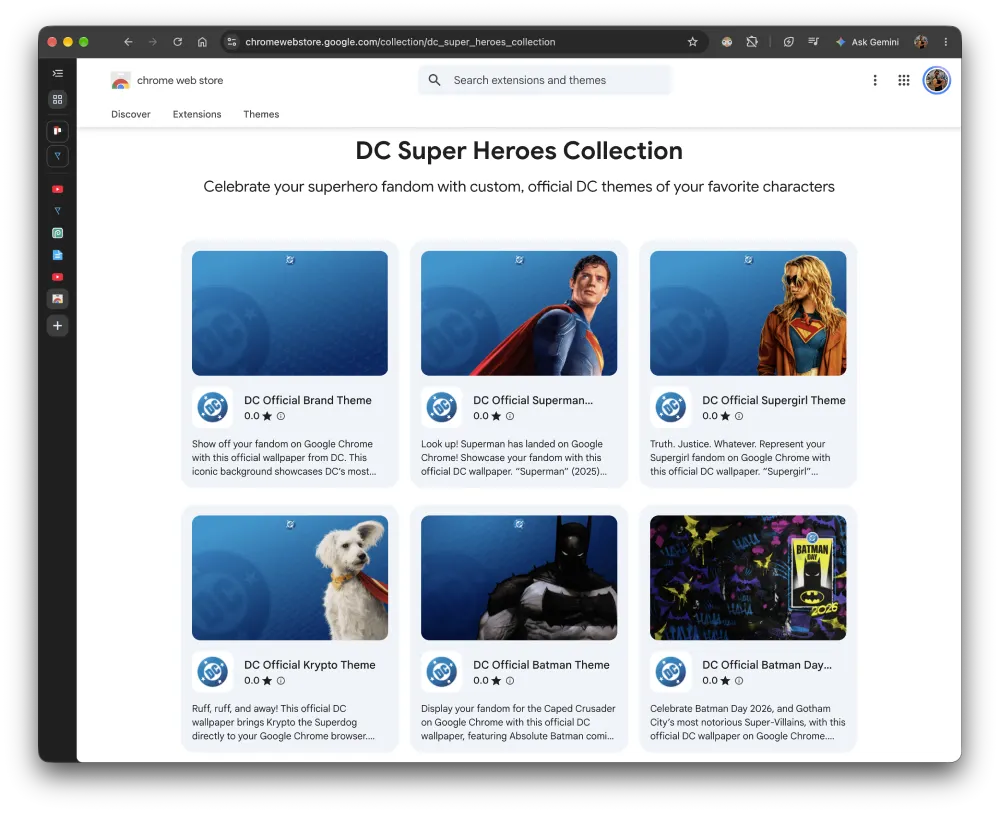Open the DC Official Batman Day... title
The width and height of the screenshot is (1000, 813).
(x=767, y=665)
